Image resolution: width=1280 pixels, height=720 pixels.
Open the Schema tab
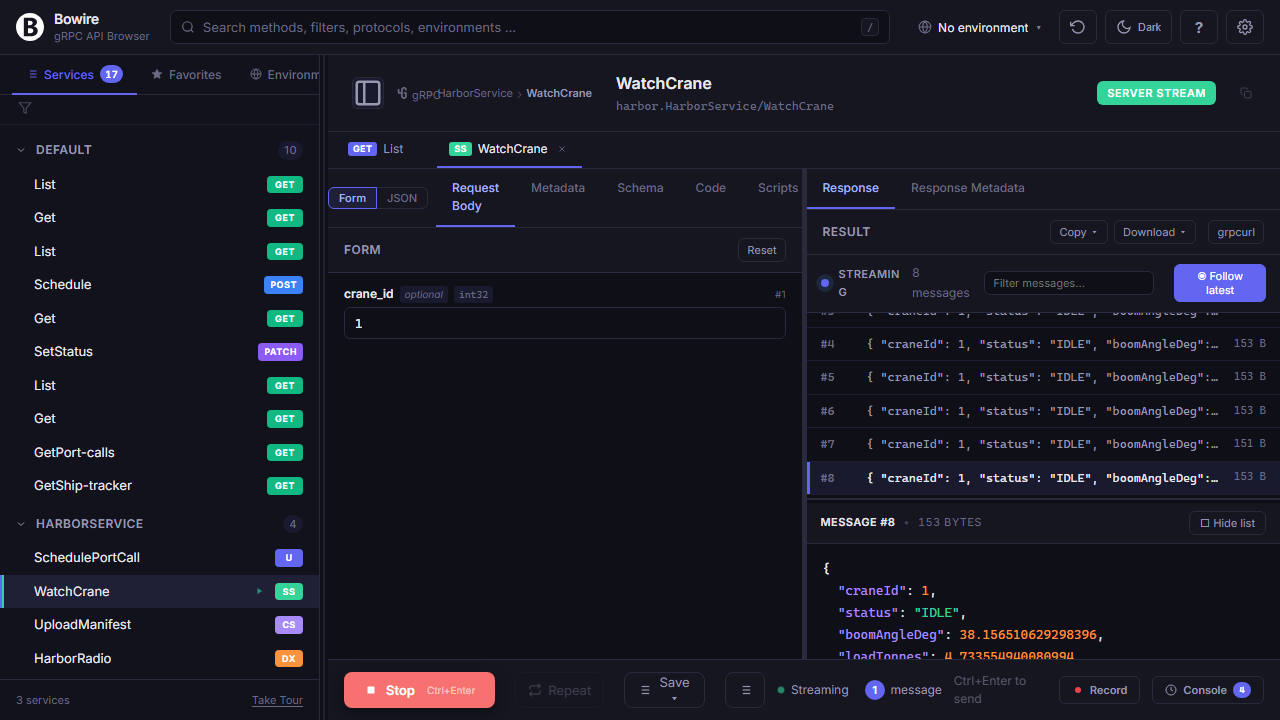click(640, 187)
